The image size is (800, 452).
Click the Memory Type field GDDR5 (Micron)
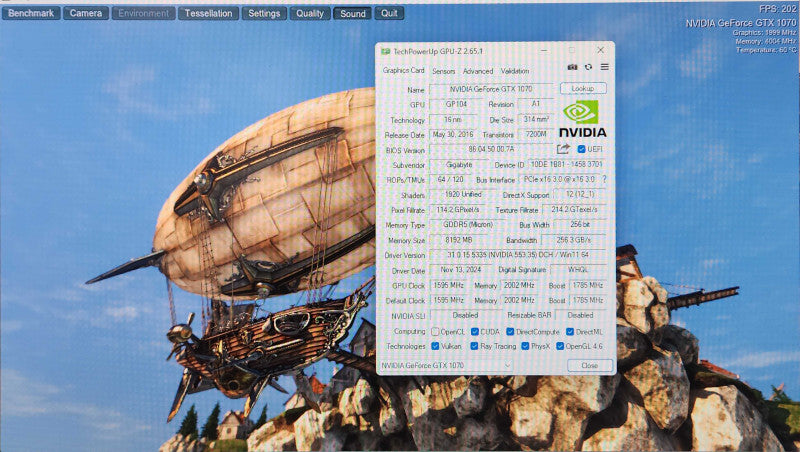click(467, 224)
